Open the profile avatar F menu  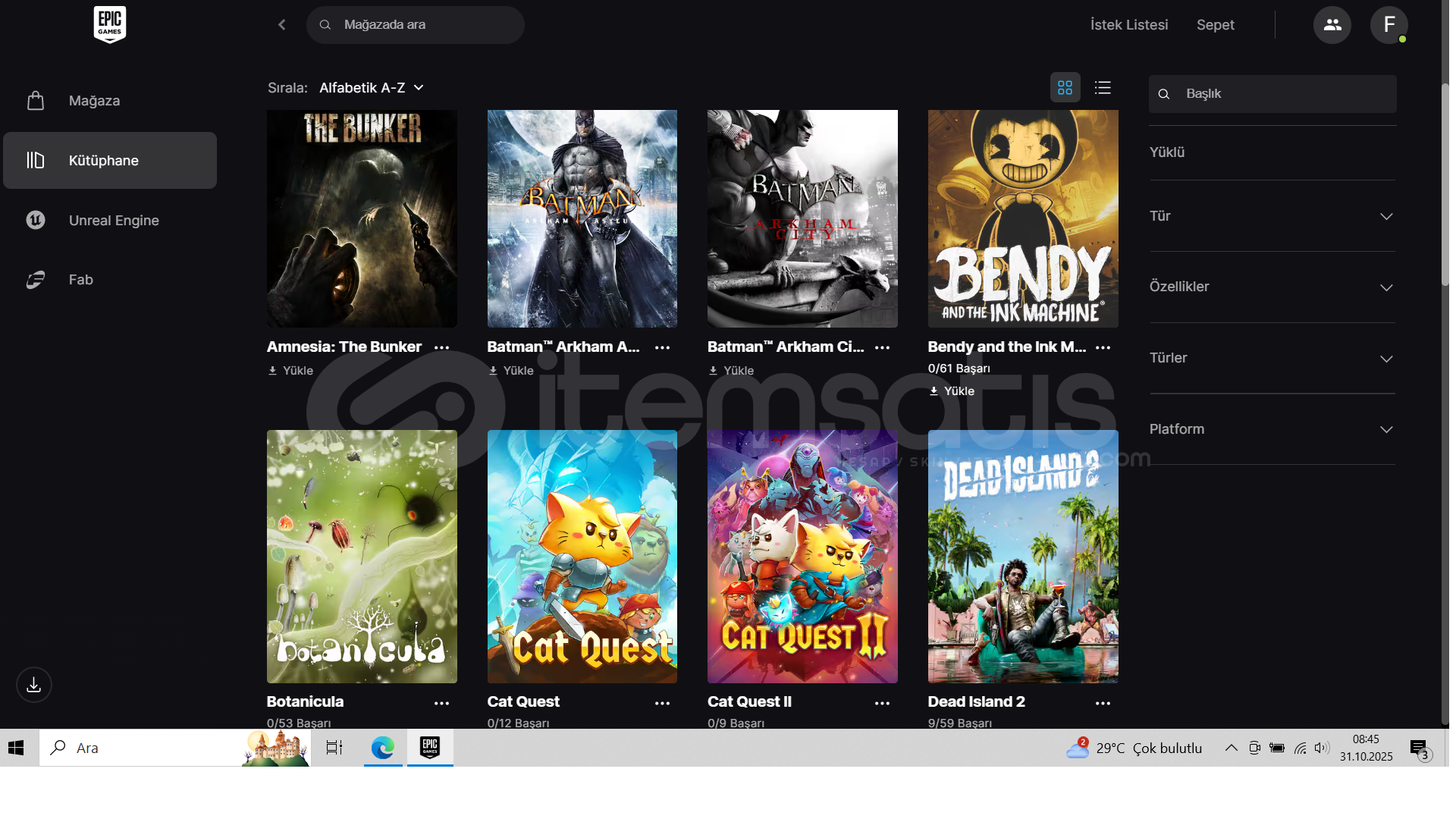pyautogui.click(x=1389, y=25)
